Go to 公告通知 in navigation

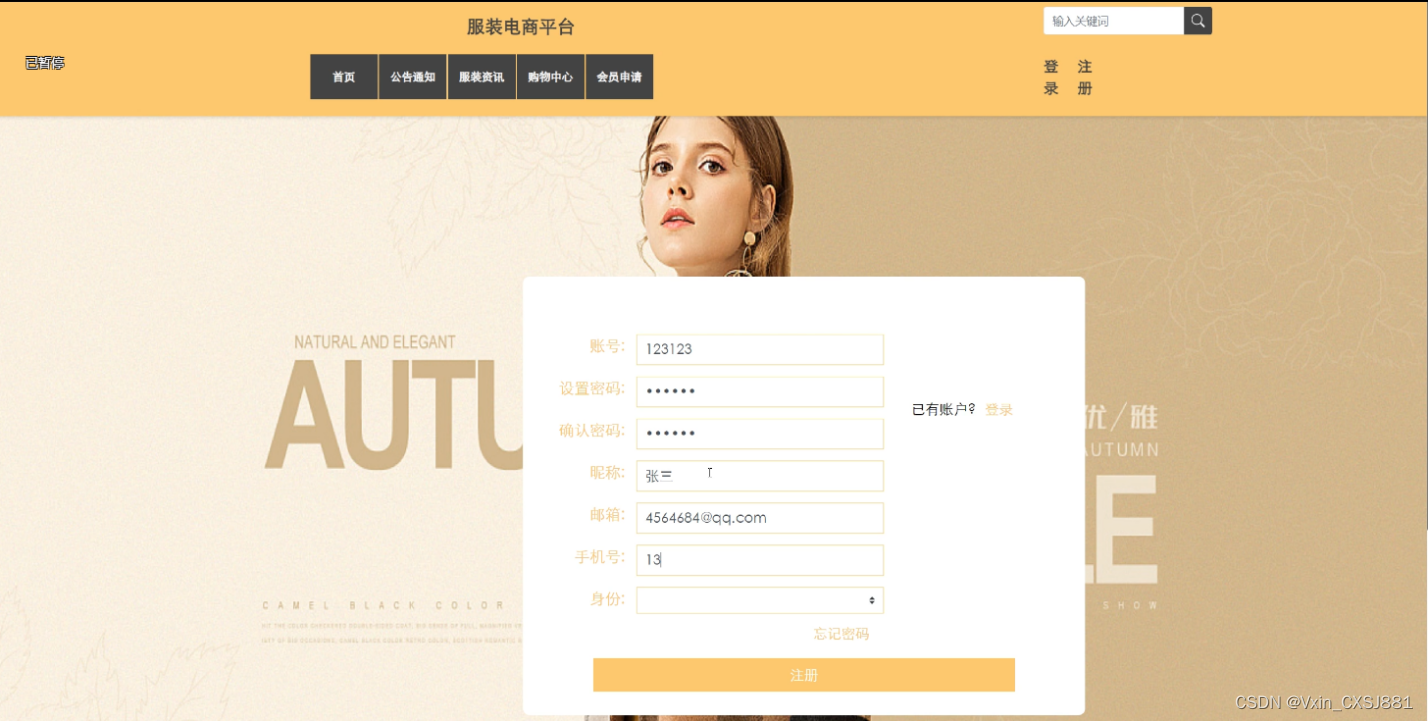pos(413,77)
